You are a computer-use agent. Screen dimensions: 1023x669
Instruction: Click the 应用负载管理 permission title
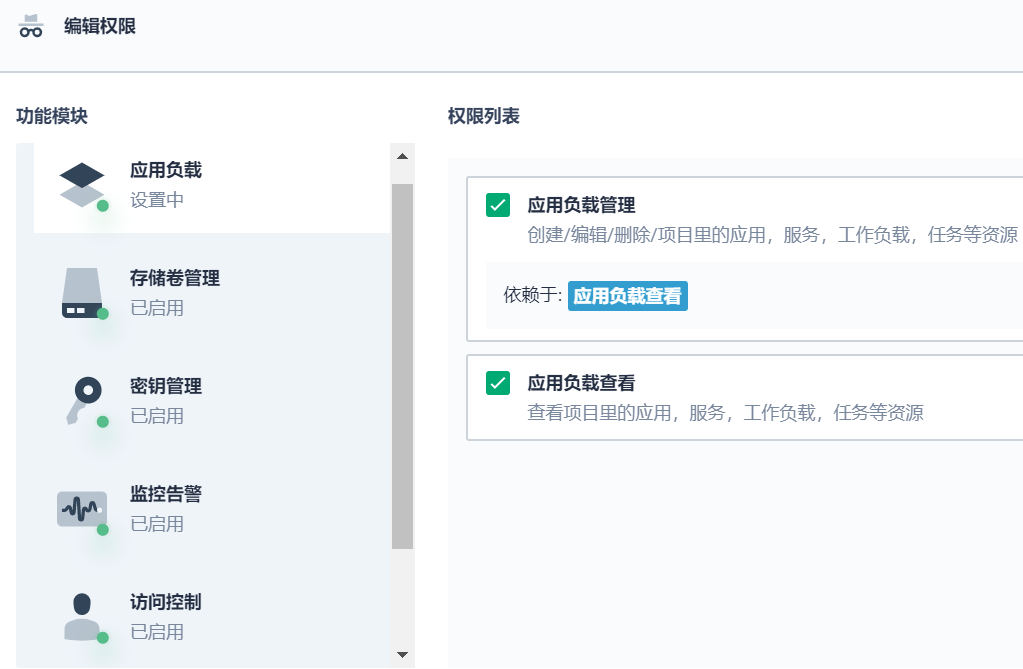point(581,205)
